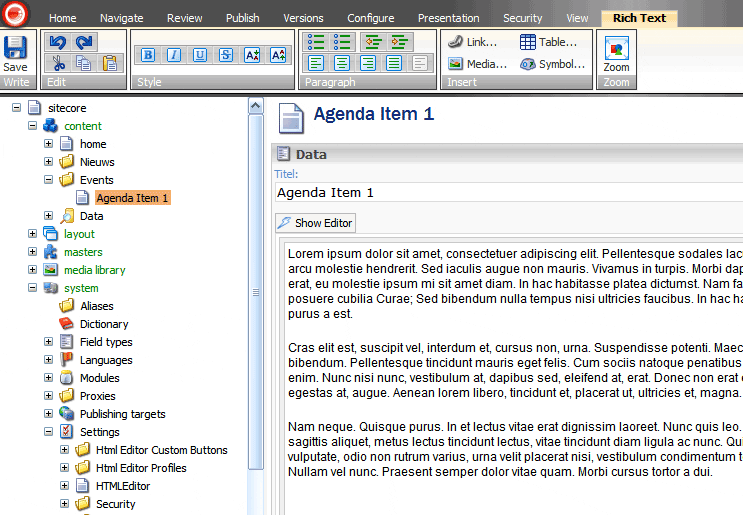Screen dimensions: 743x515
Task: Switch to the Presentation tab
Action: [x=448, y=18]
